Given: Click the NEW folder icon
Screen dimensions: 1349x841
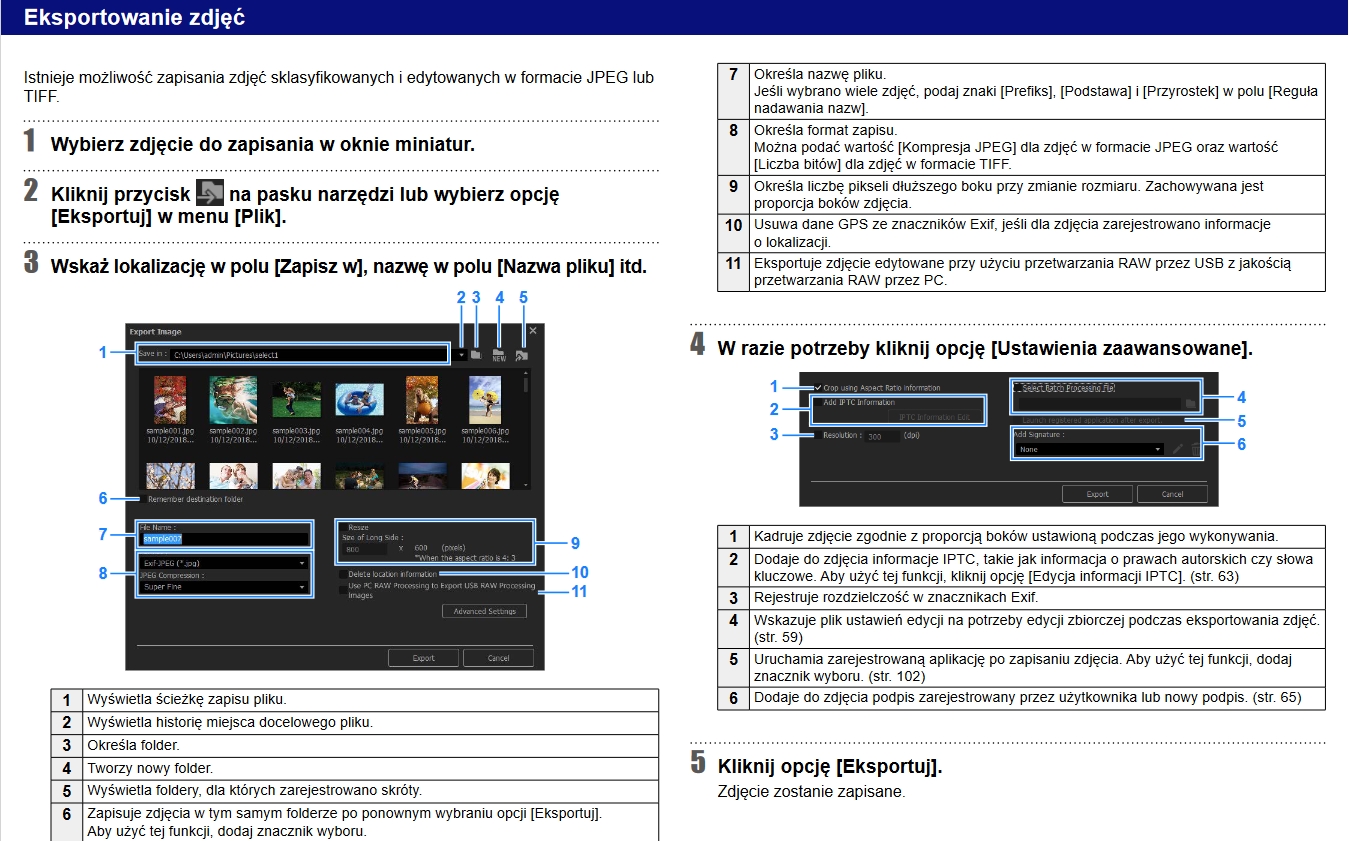Looking at the screenshot, I should (499, 353).
